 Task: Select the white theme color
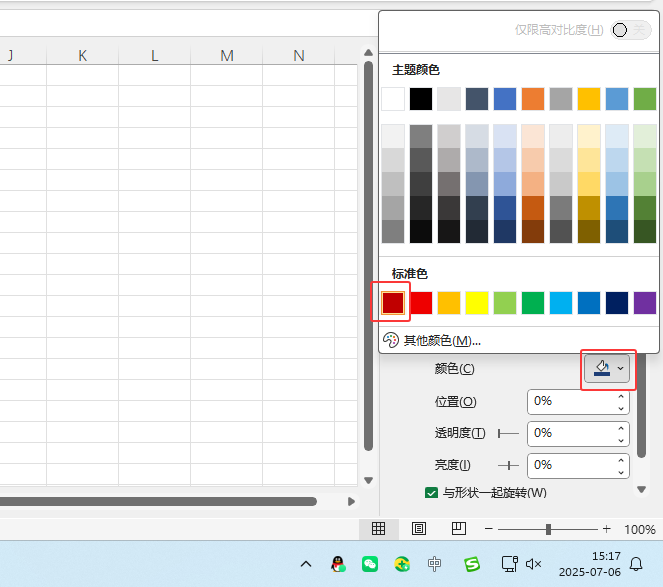(393, 99)
